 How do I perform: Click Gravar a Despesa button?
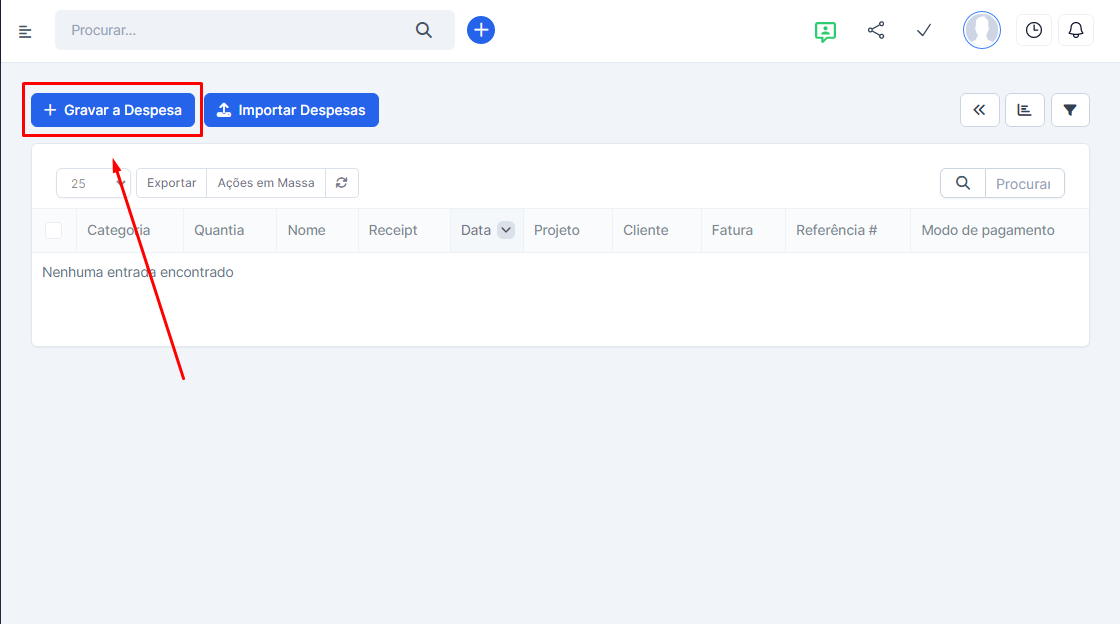pyautogui.click(x=113, y=110)
